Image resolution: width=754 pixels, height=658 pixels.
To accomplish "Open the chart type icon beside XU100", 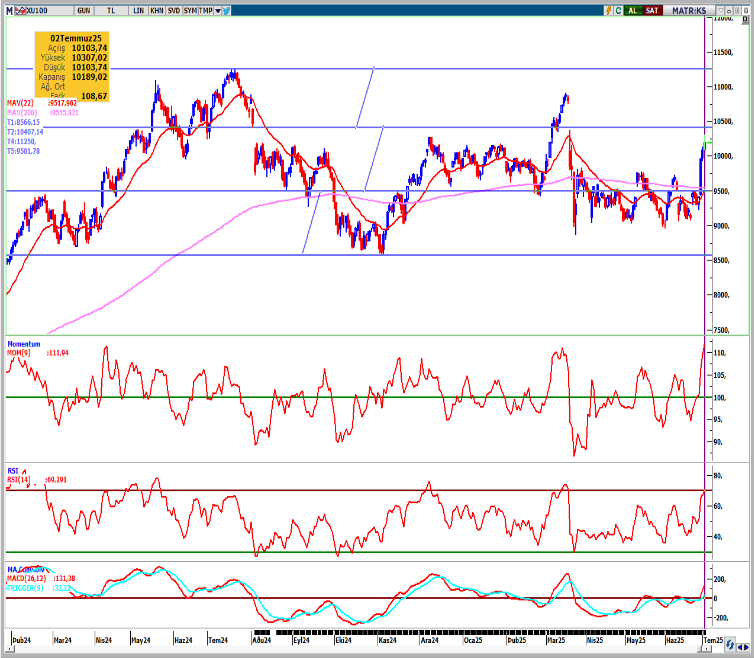I will point(20,10).
